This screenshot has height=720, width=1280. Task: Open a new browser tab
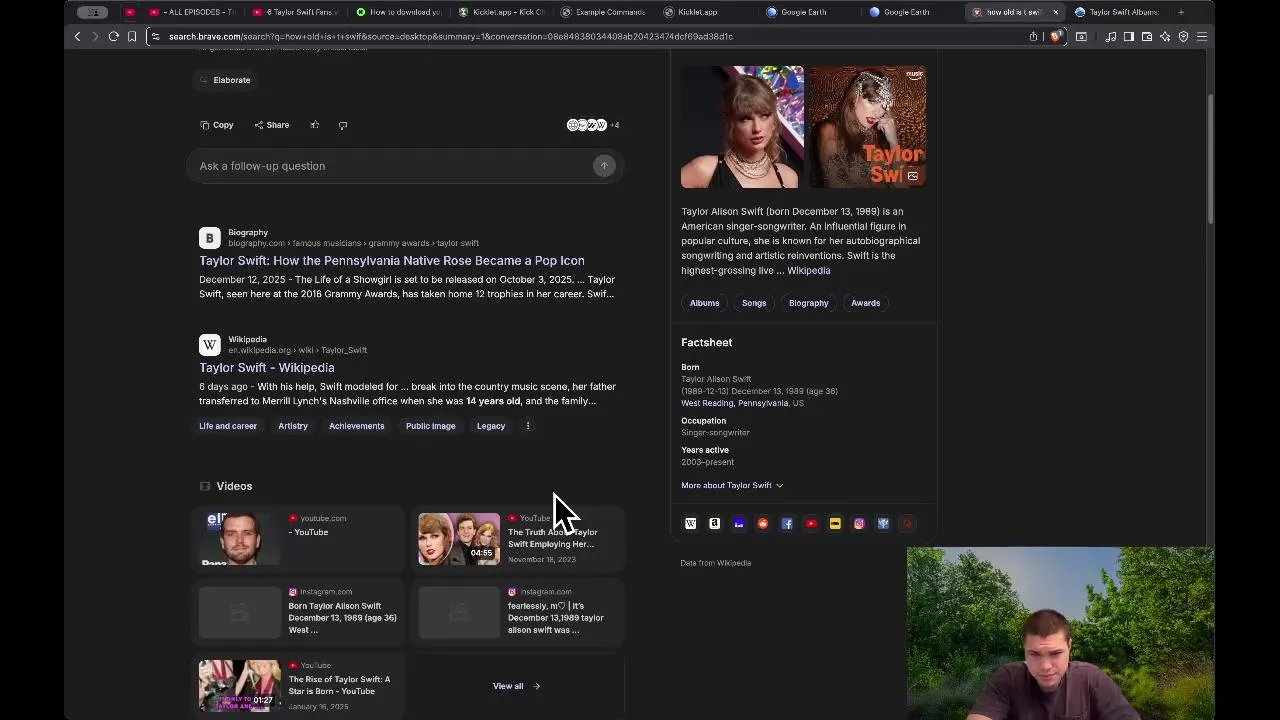pyautogui.click(x=1181, y=12)
